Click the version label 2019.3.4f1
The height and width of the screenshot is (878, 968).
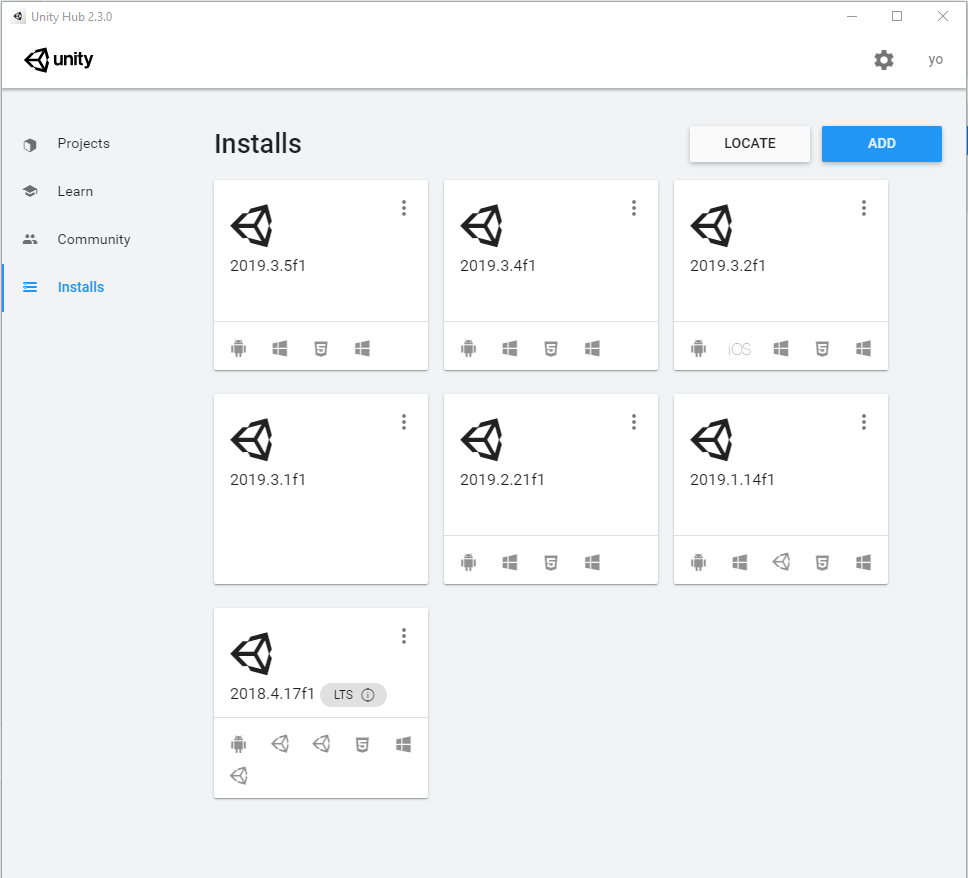pos(498,265)
